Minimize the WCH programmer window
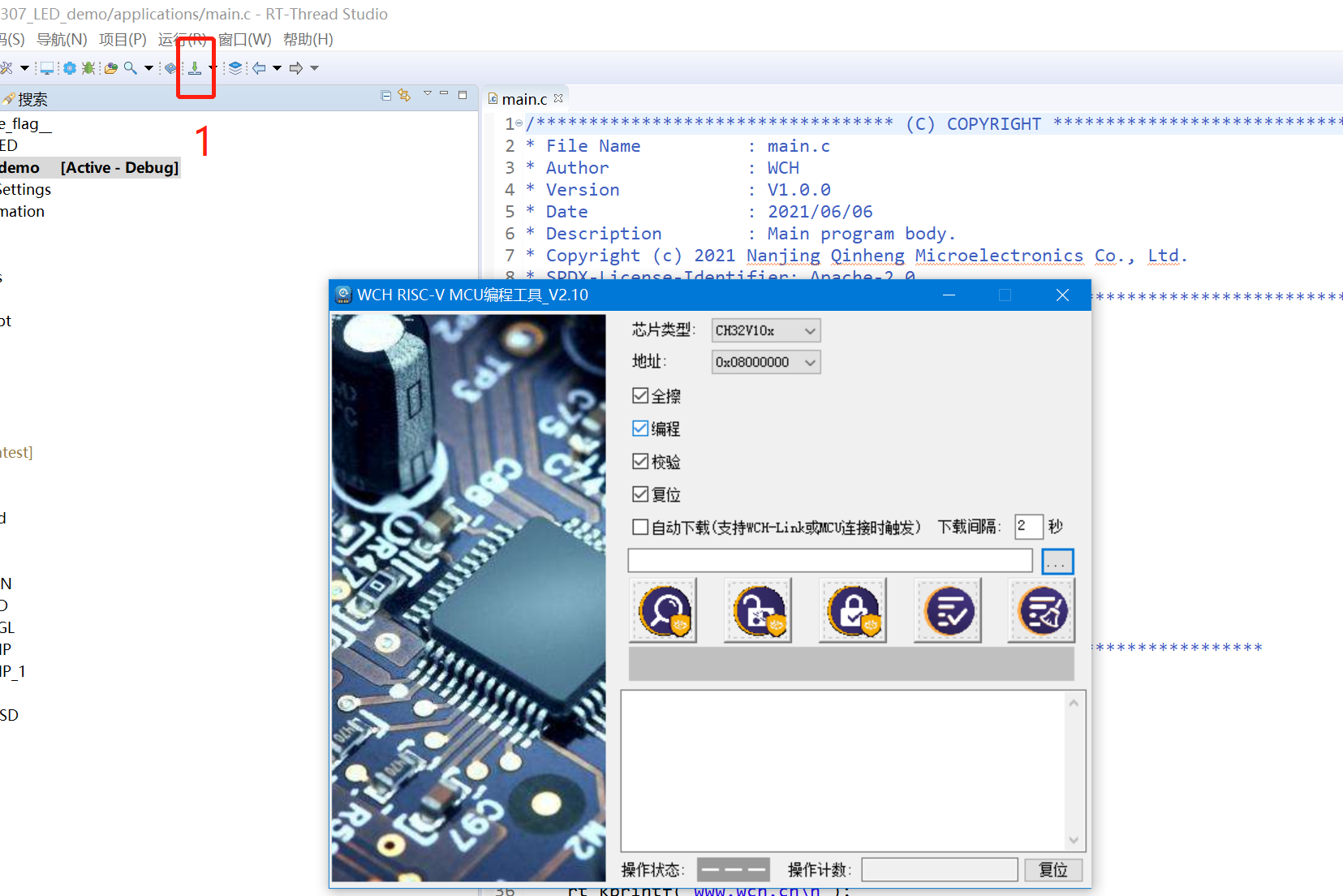 tap(949, 295)
